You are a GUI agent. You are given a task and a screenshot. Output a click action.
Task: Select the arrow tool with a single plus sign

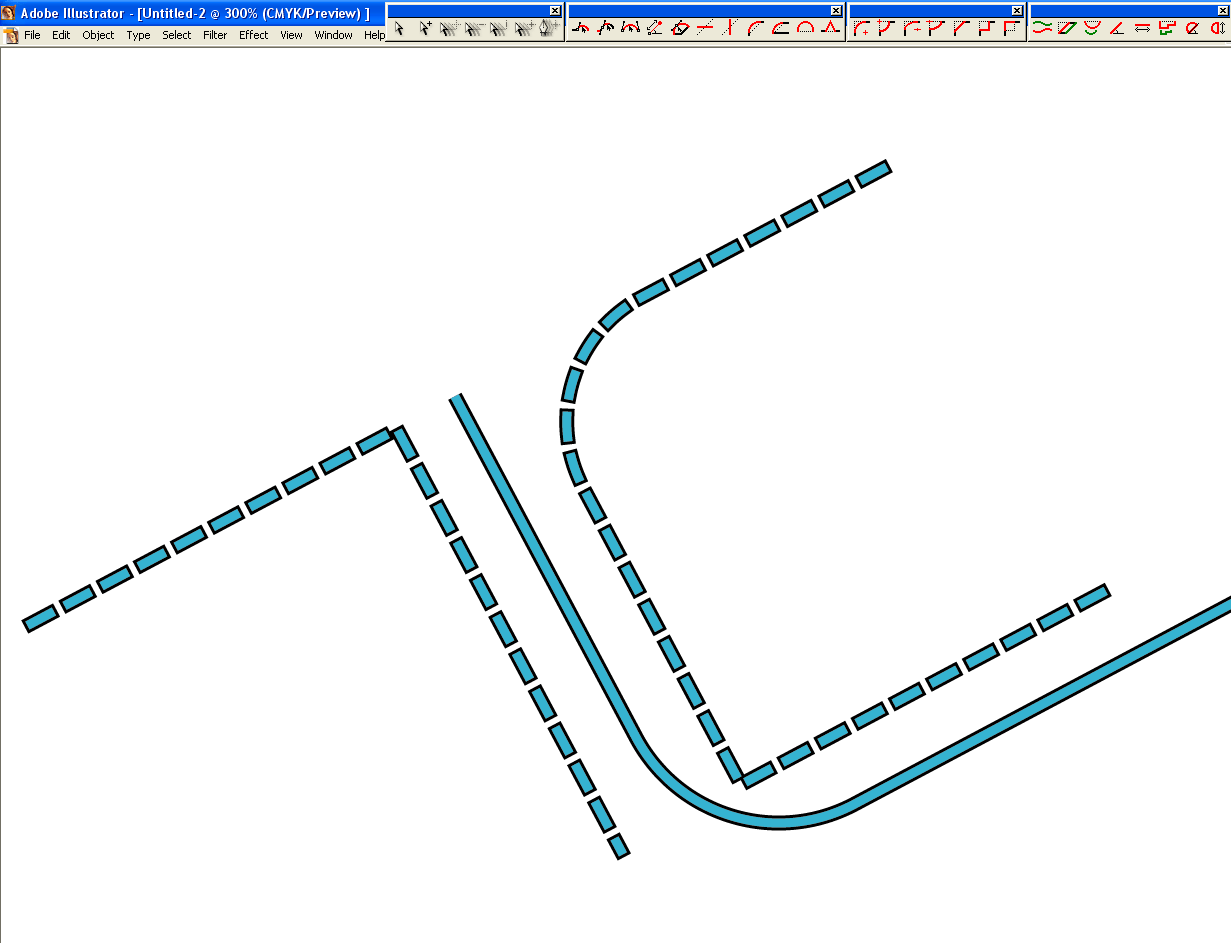(425, 28)
